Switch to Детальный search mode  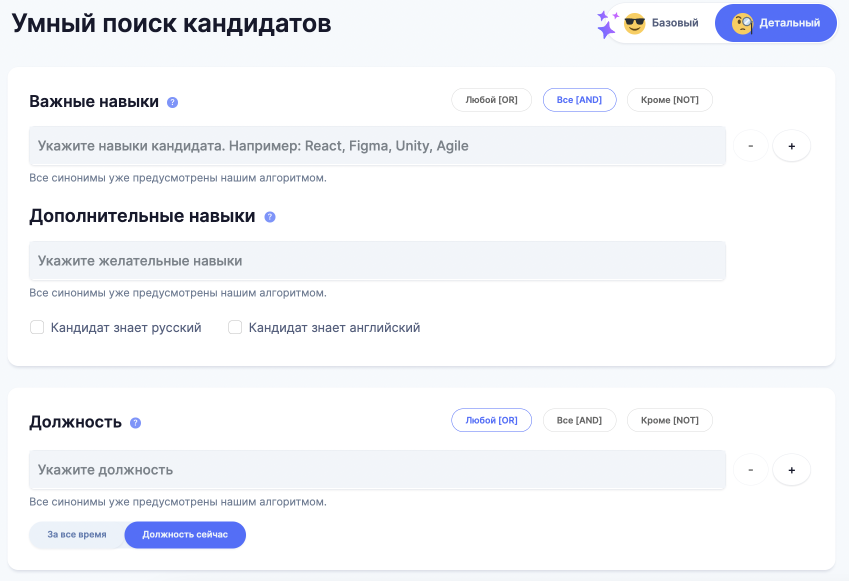point(776,23)
